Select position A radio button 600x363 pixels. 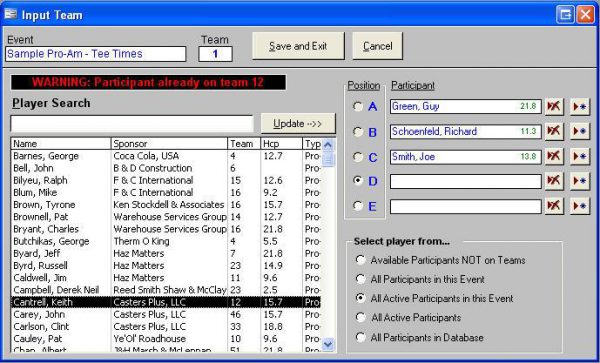point(358,106)
